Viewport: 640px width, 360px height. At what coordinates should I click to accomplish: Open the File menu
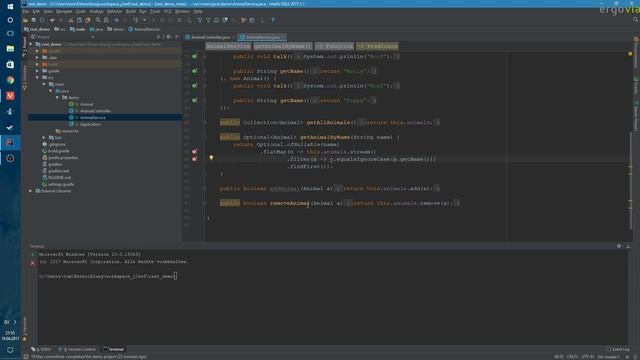(26, 11)
